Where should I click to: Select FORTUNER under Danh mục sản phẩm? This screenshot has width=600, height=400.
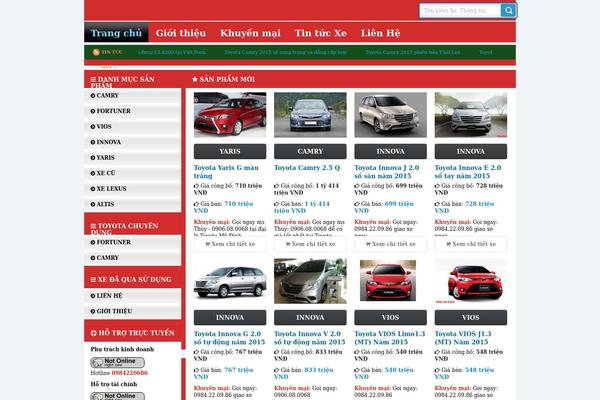[x=132, y=111]
